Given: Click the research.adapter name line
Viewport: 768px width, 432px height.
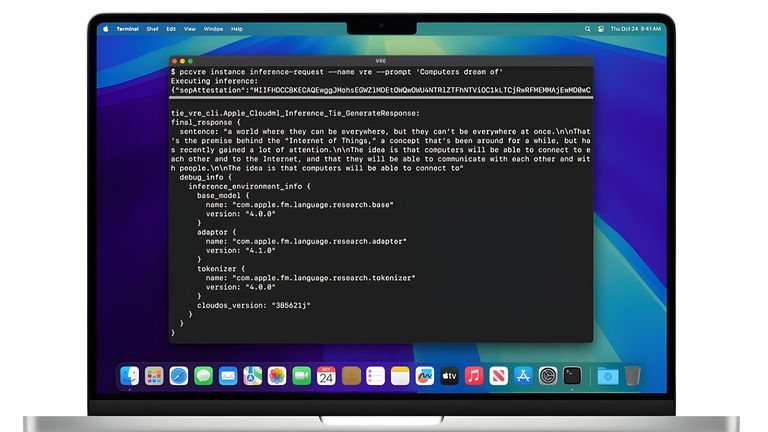Looking at the screenshot, I should pos(306,241).
